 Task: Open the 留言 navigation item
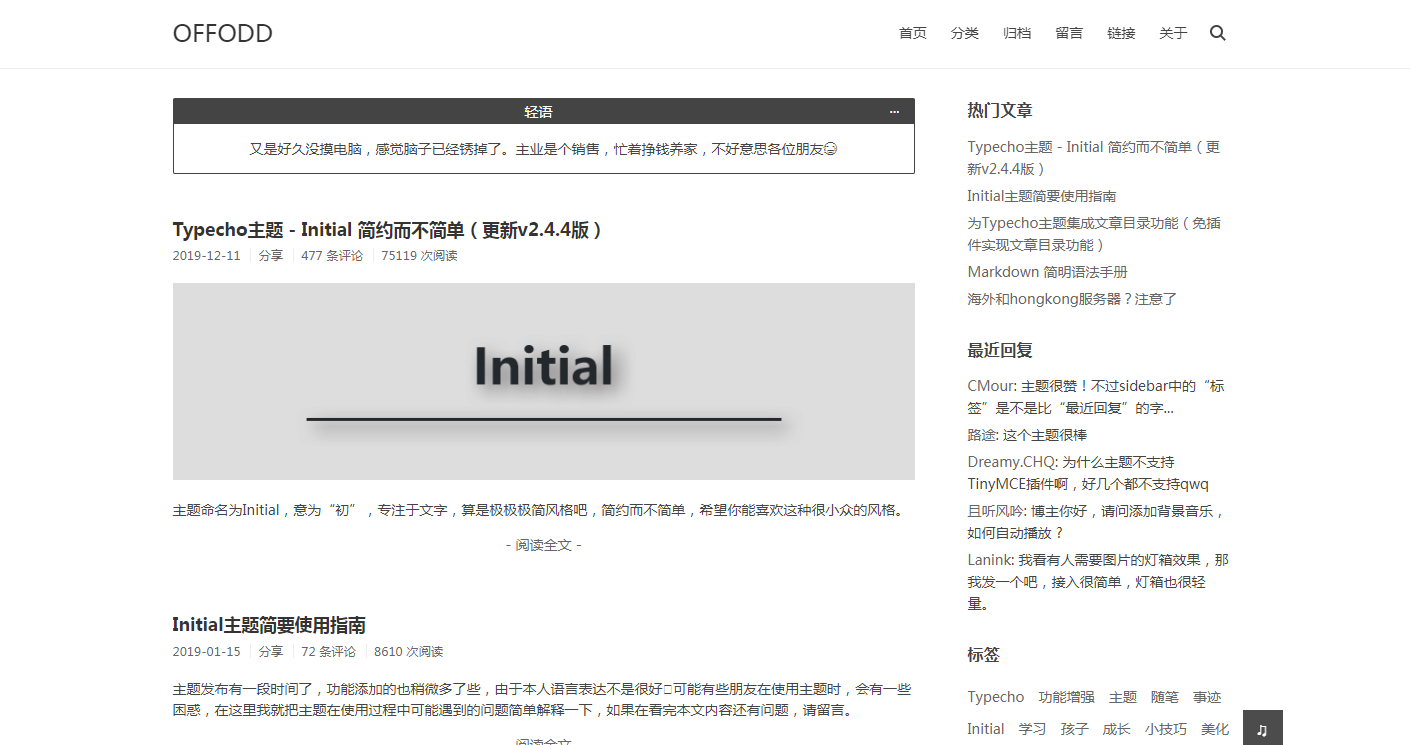1069,33
